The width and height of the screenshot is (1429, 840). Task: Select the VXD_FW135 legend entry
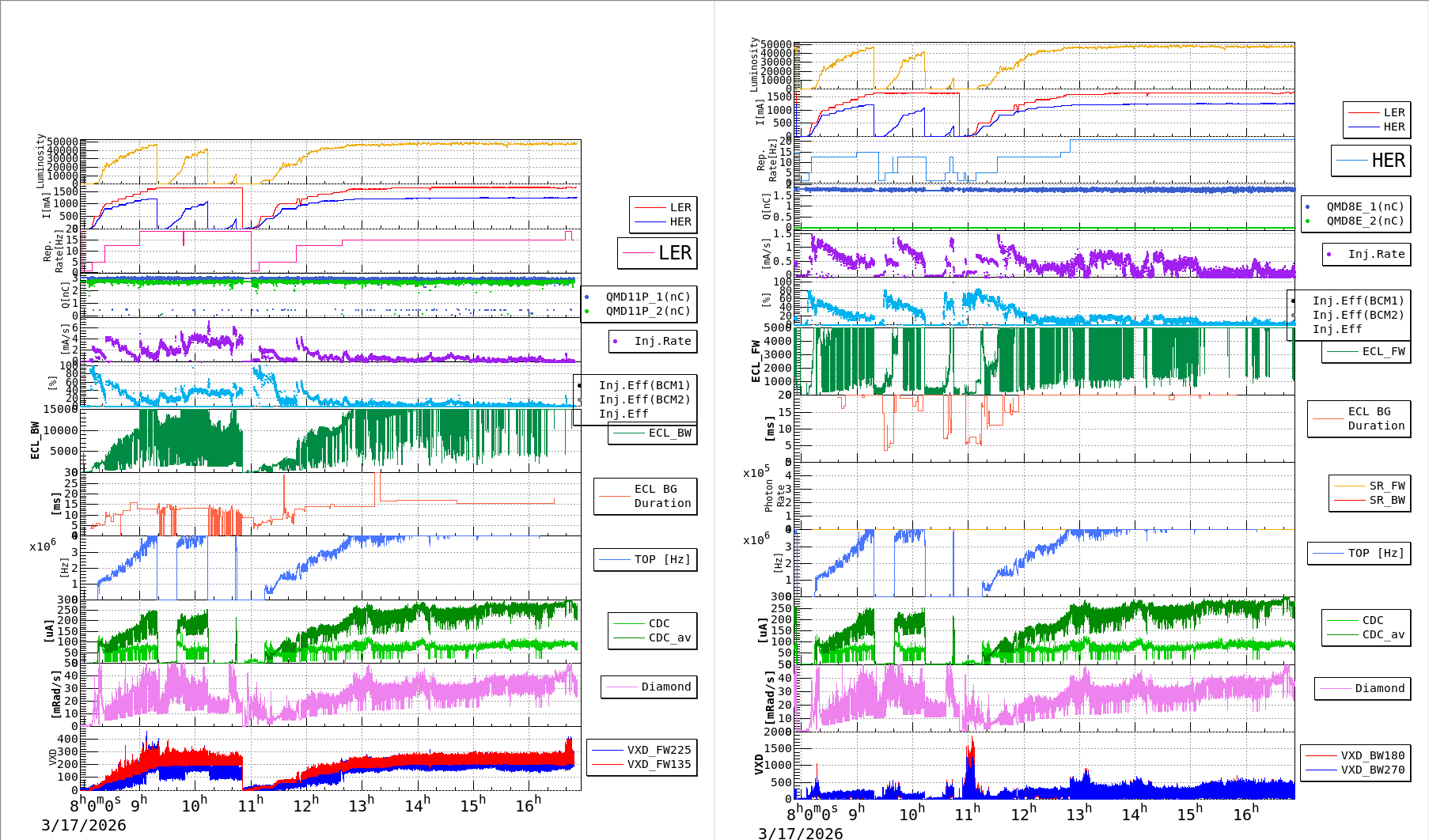658,764
